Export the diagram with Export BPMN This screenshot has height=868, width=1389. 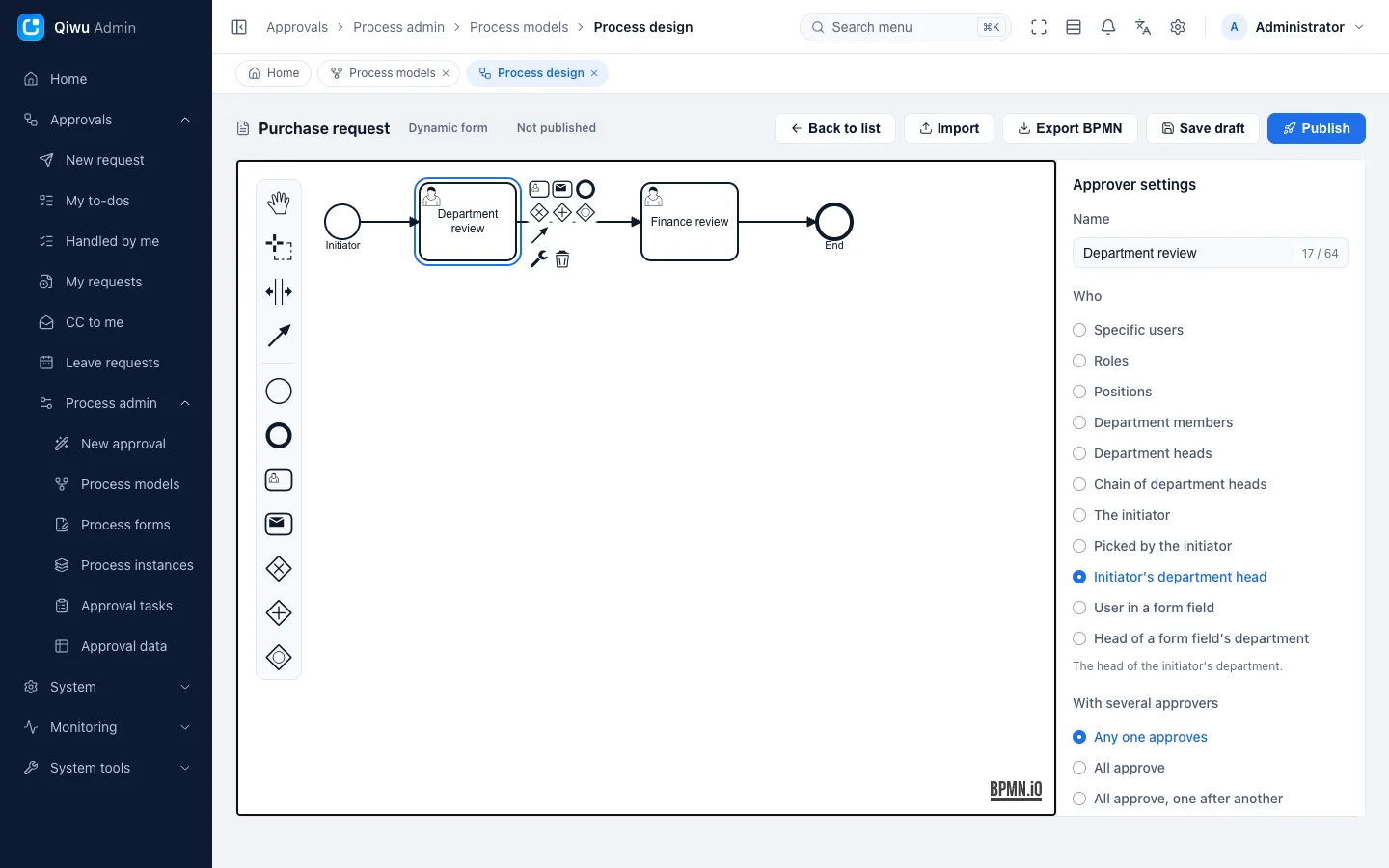(1070, 128)
